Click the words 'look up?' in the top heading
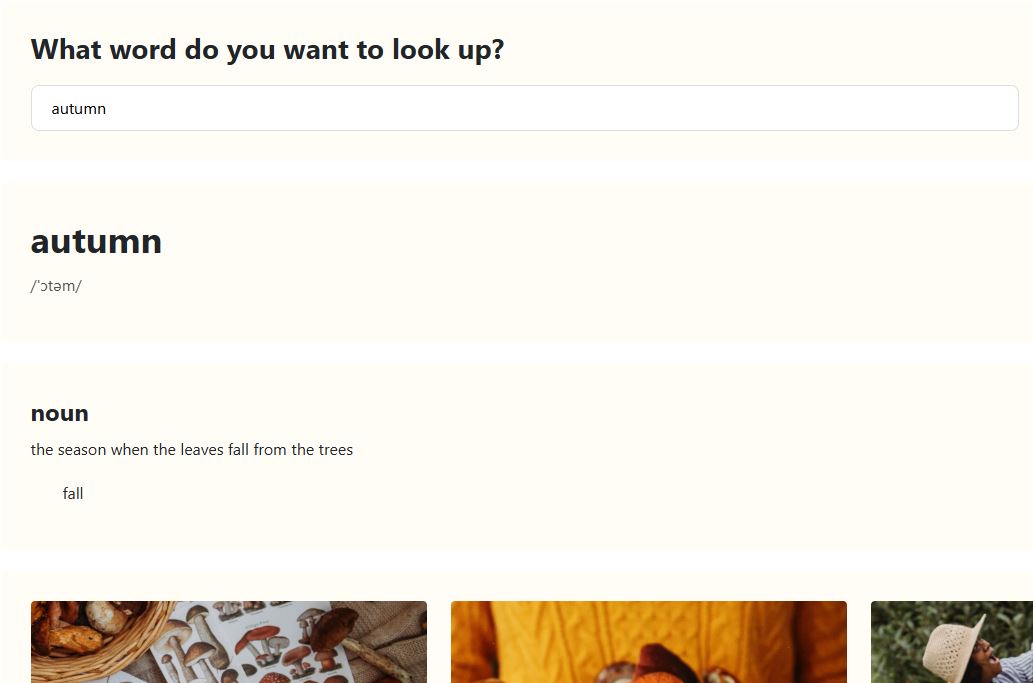 click(448, 49)
